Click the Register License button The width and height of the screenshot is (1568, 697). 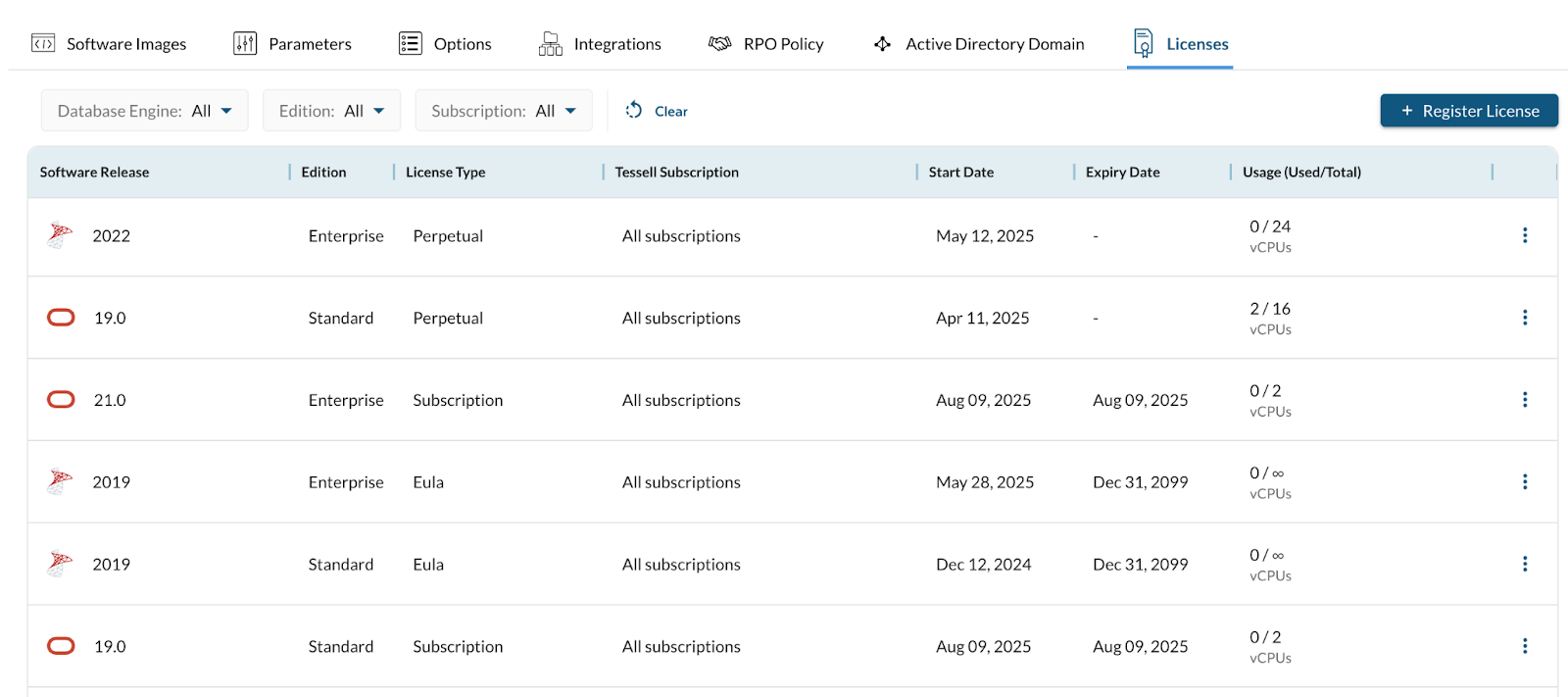click(x=1469, y=111)
